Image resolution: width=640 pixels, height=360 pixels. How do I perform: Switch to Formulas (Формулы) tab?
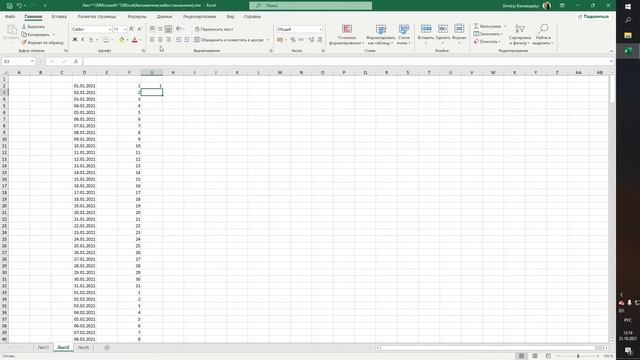pyautogui.click(x=137, y=17)
